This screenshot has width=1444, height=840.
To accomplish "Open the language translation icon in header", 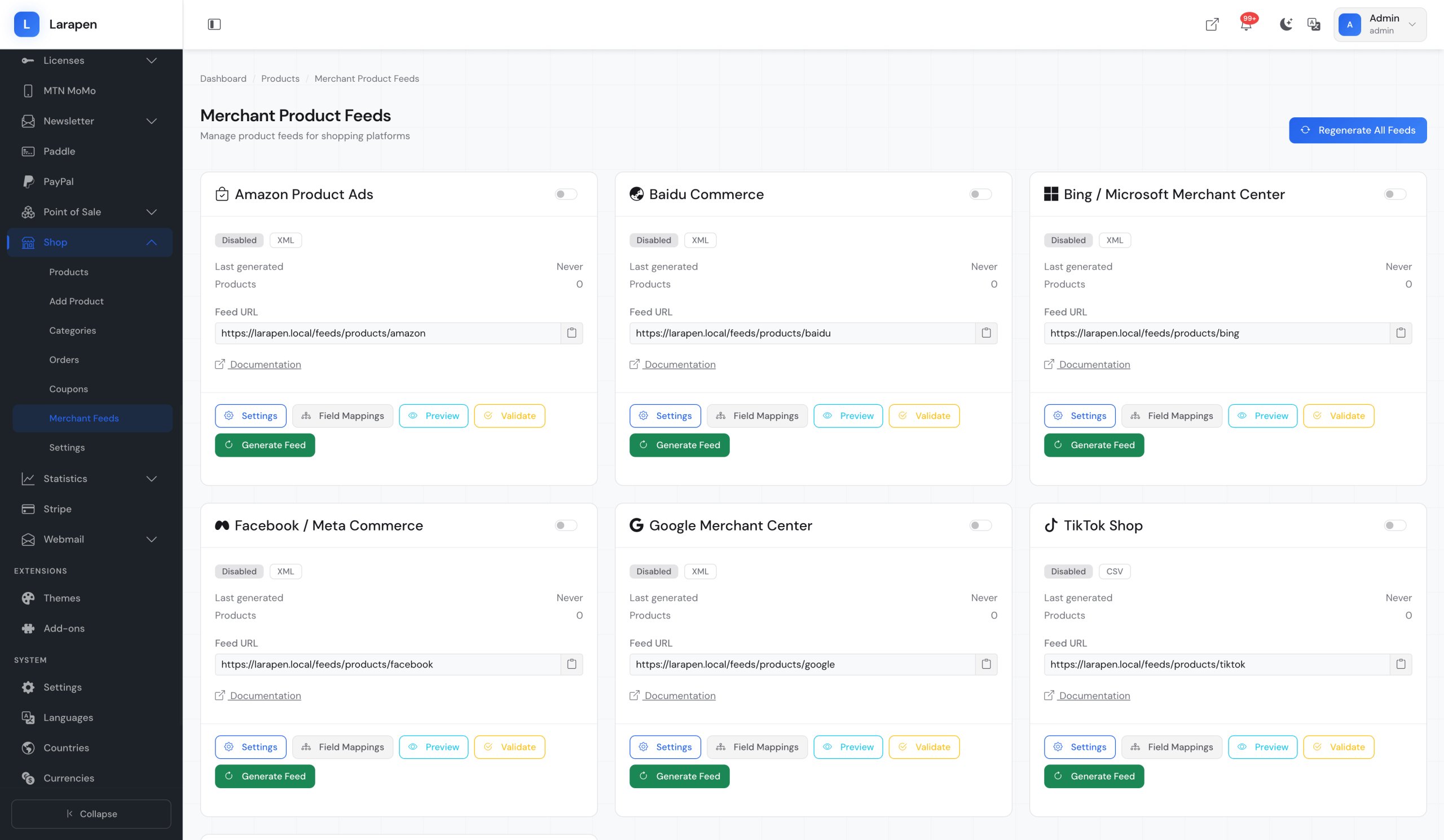I will [x=1313, y=24].
